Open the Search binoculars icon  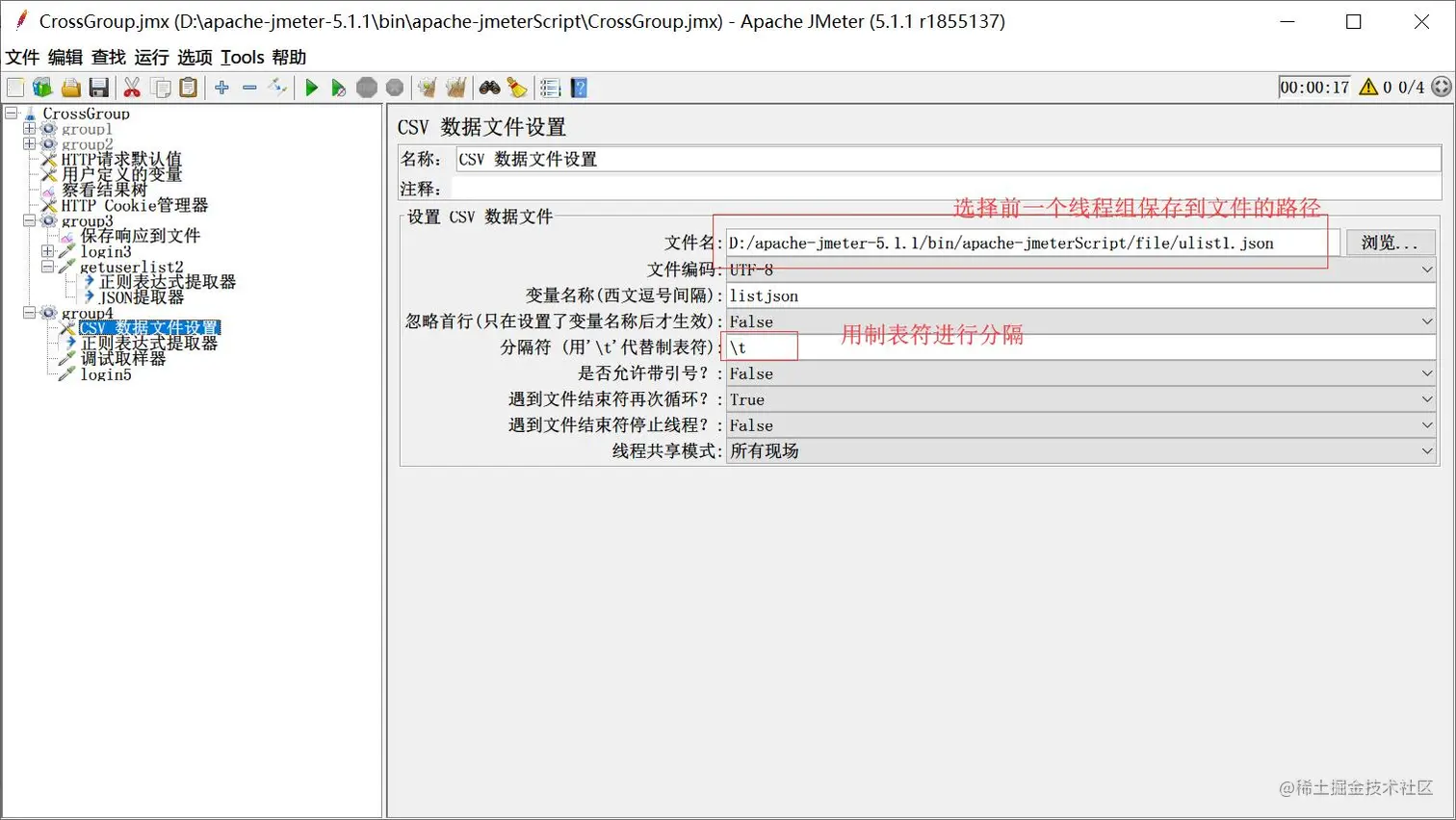click(489, 87)
